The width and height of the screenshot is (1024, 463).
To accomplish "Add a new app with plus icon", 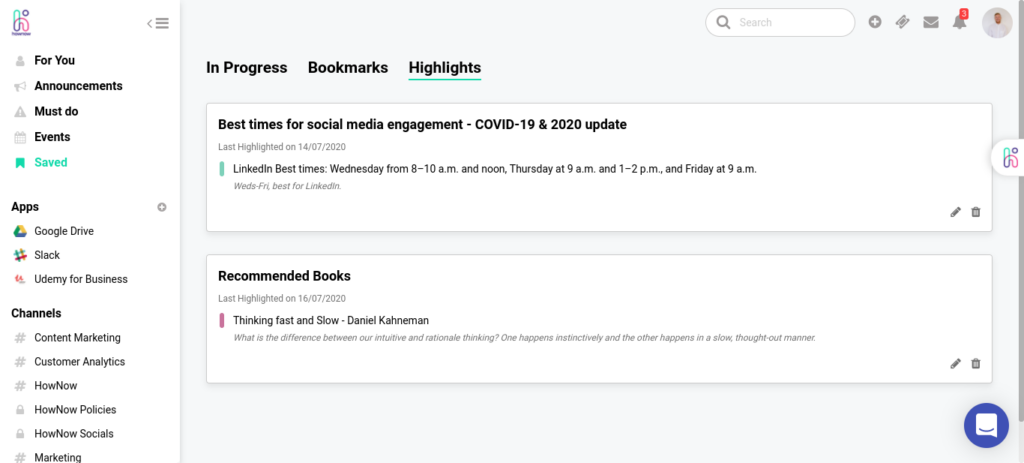I will click(x=162, y=207).
